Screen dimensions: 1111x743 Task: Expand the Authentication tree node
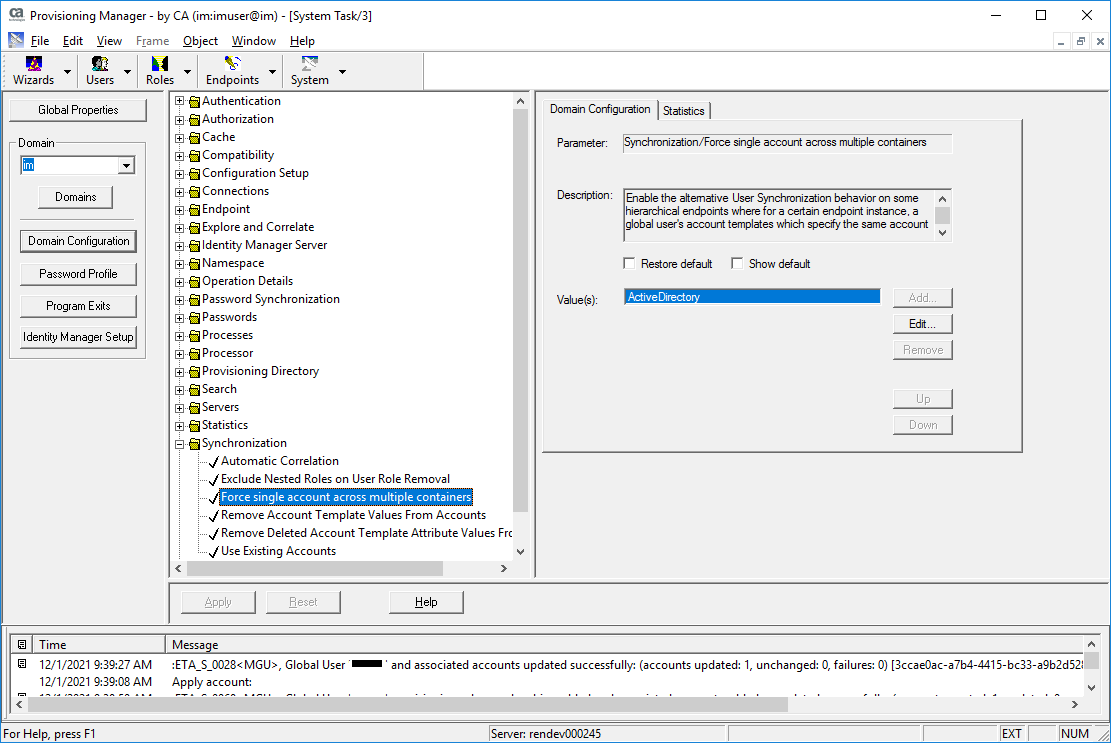pos(180,101)
